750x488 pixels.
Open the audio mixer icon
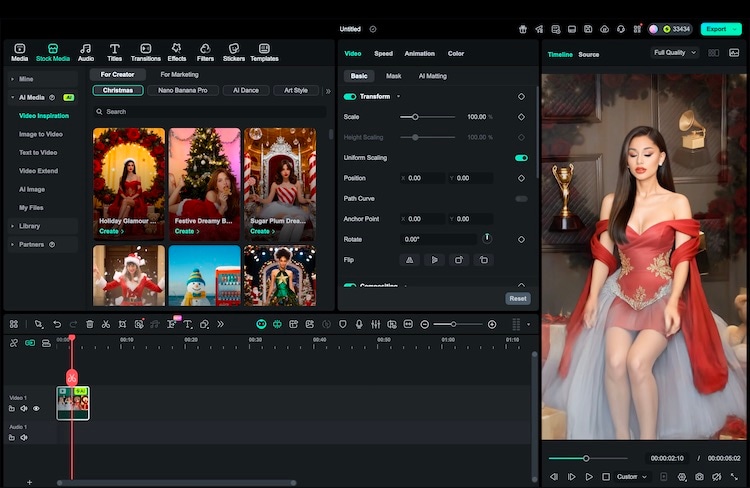pyautogui.click(x=375, y=324)
